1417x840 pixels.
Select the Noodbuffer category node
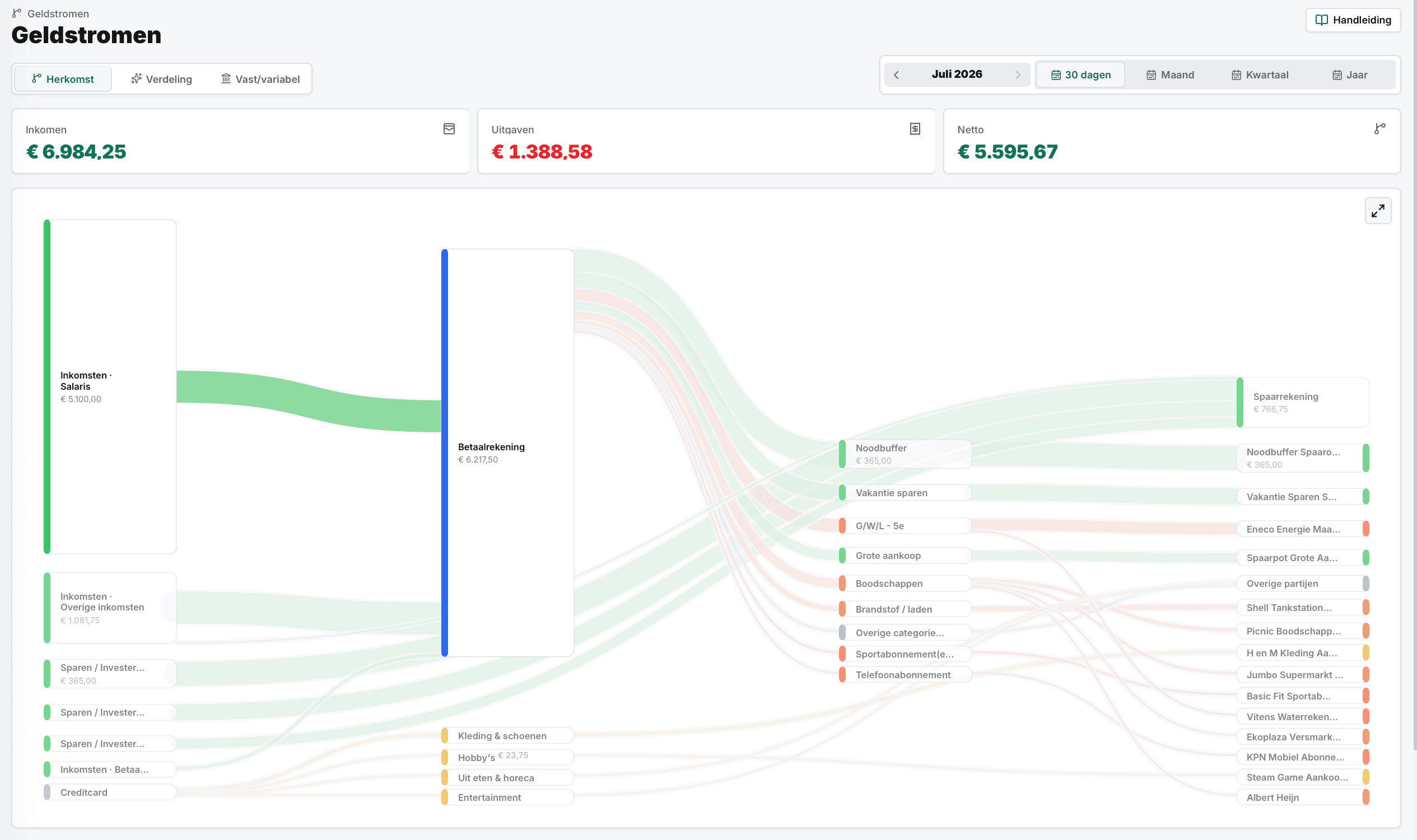(x=905, y=454)
